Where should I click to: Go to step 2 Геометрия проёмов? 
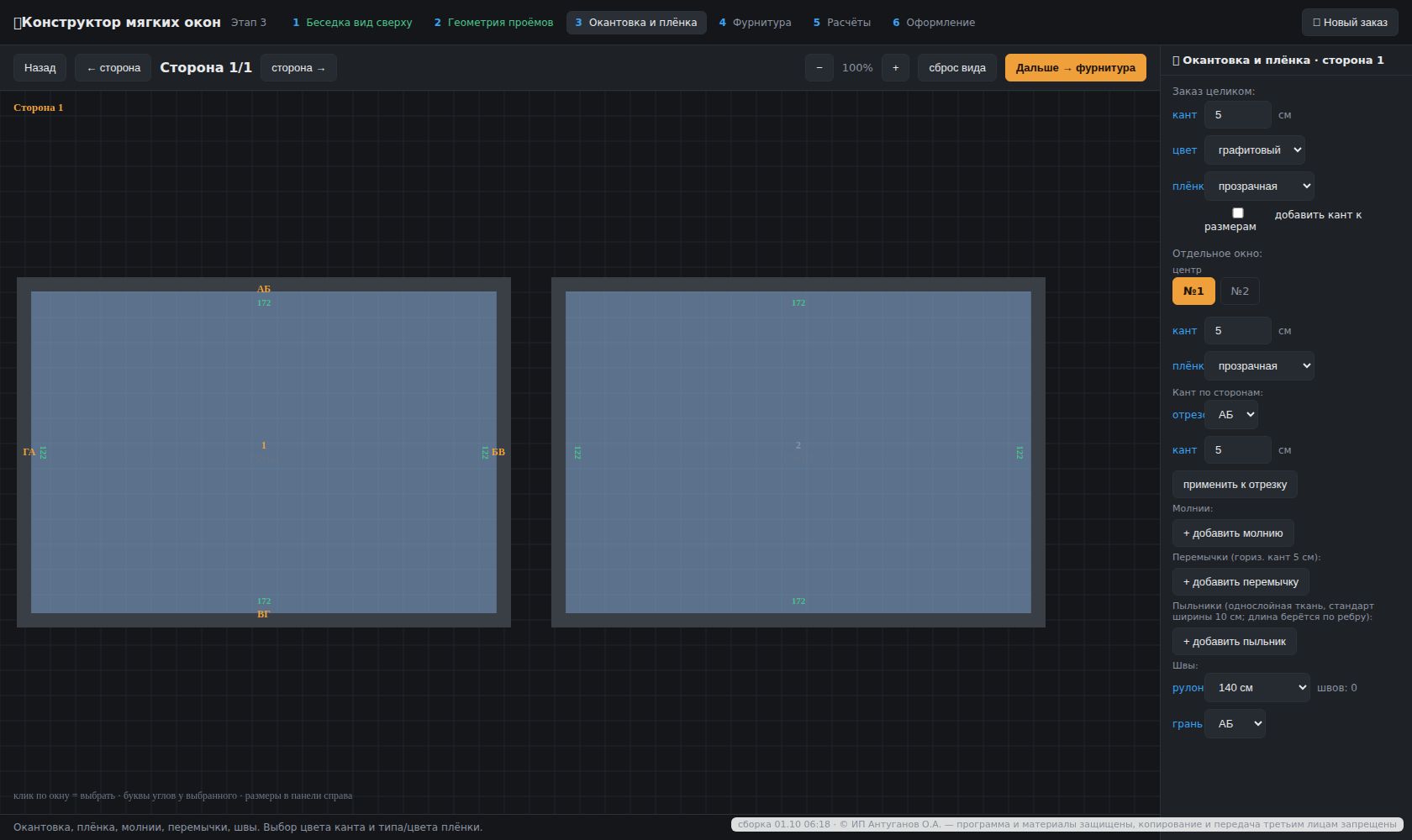click(x=493, y=23)
